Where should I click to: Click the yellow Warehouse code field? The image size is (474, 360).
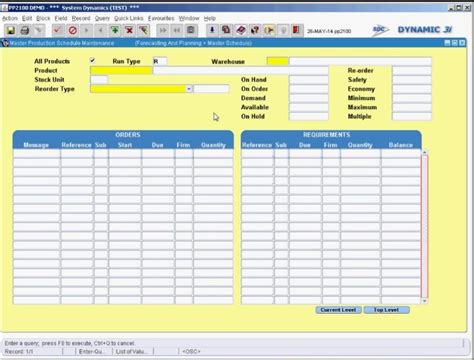[x=277, y=61]
